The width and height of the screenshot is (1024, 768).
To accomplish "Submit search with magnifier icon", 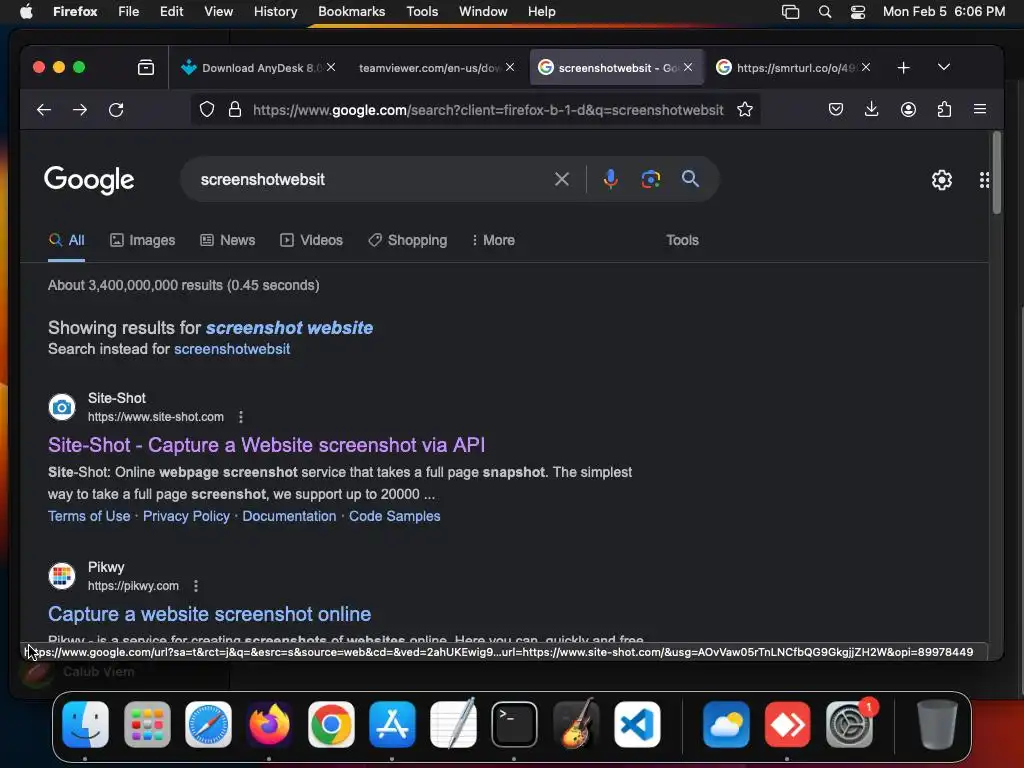I will click(690, 178).
